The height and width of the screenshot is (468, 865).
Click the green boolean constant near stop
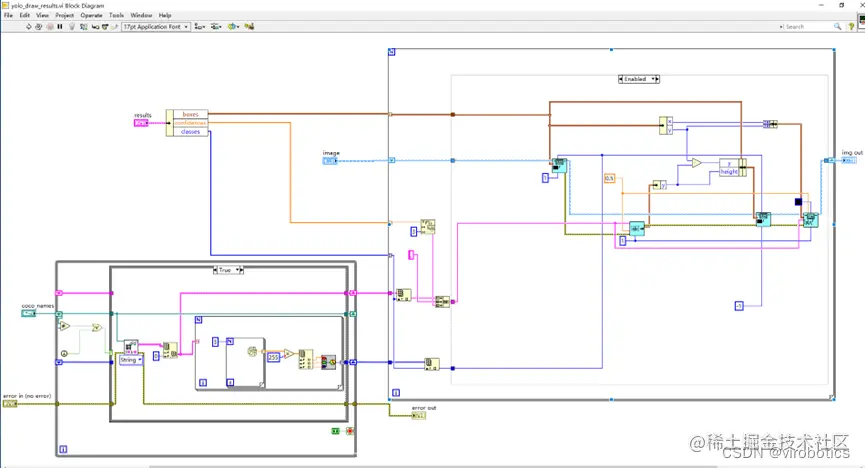335,431
